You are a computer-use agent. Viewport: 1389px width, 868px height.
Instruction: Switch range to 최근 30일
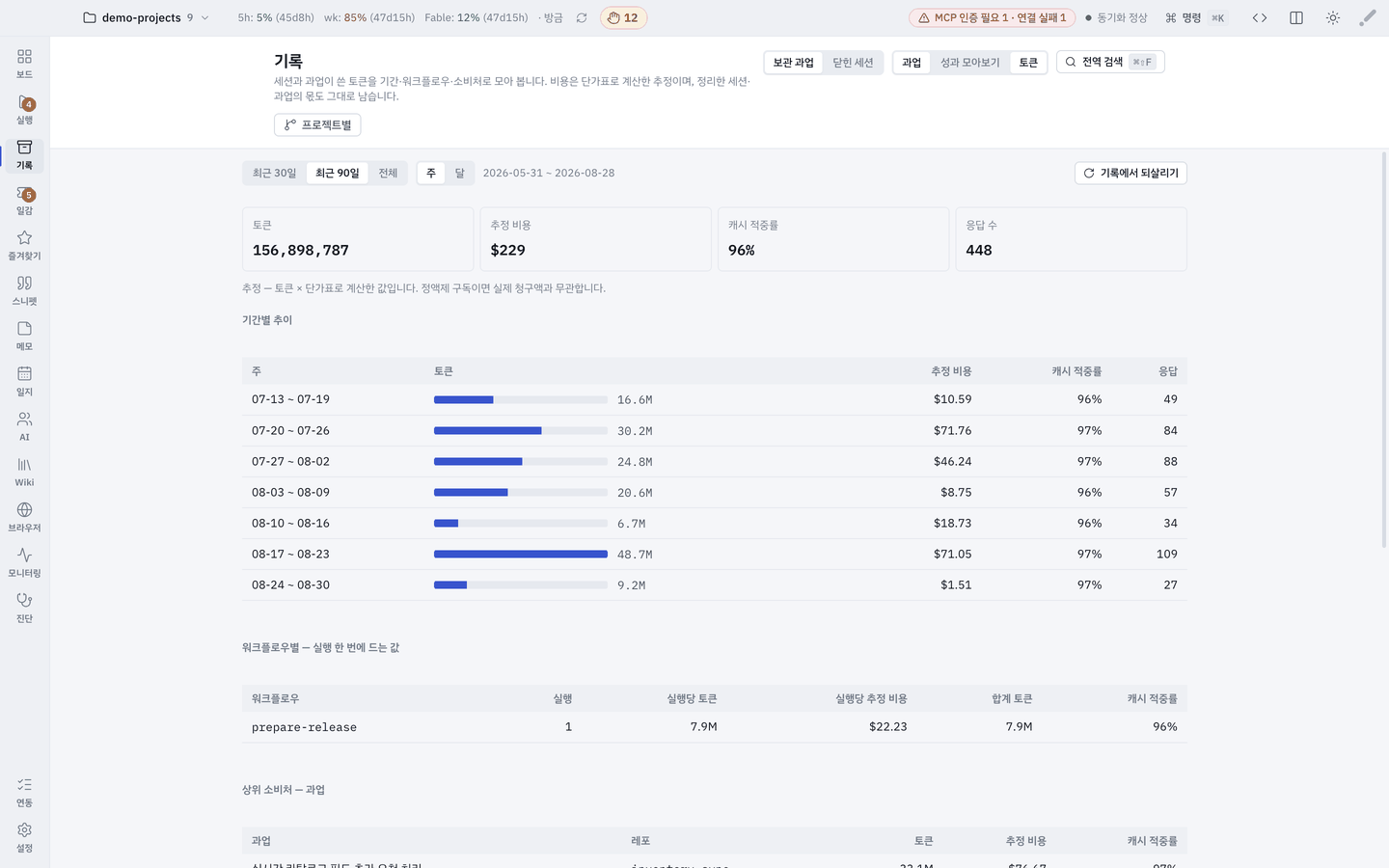(x=275, y=173)
